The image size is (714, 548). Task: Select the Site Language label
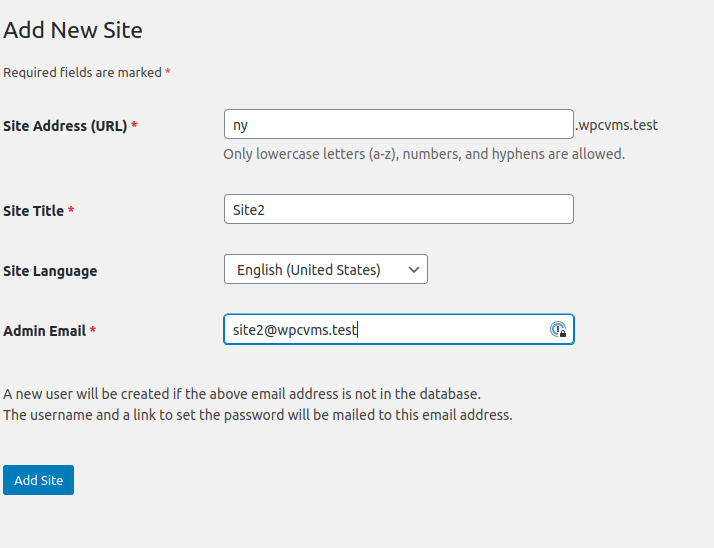click(50, 271)
